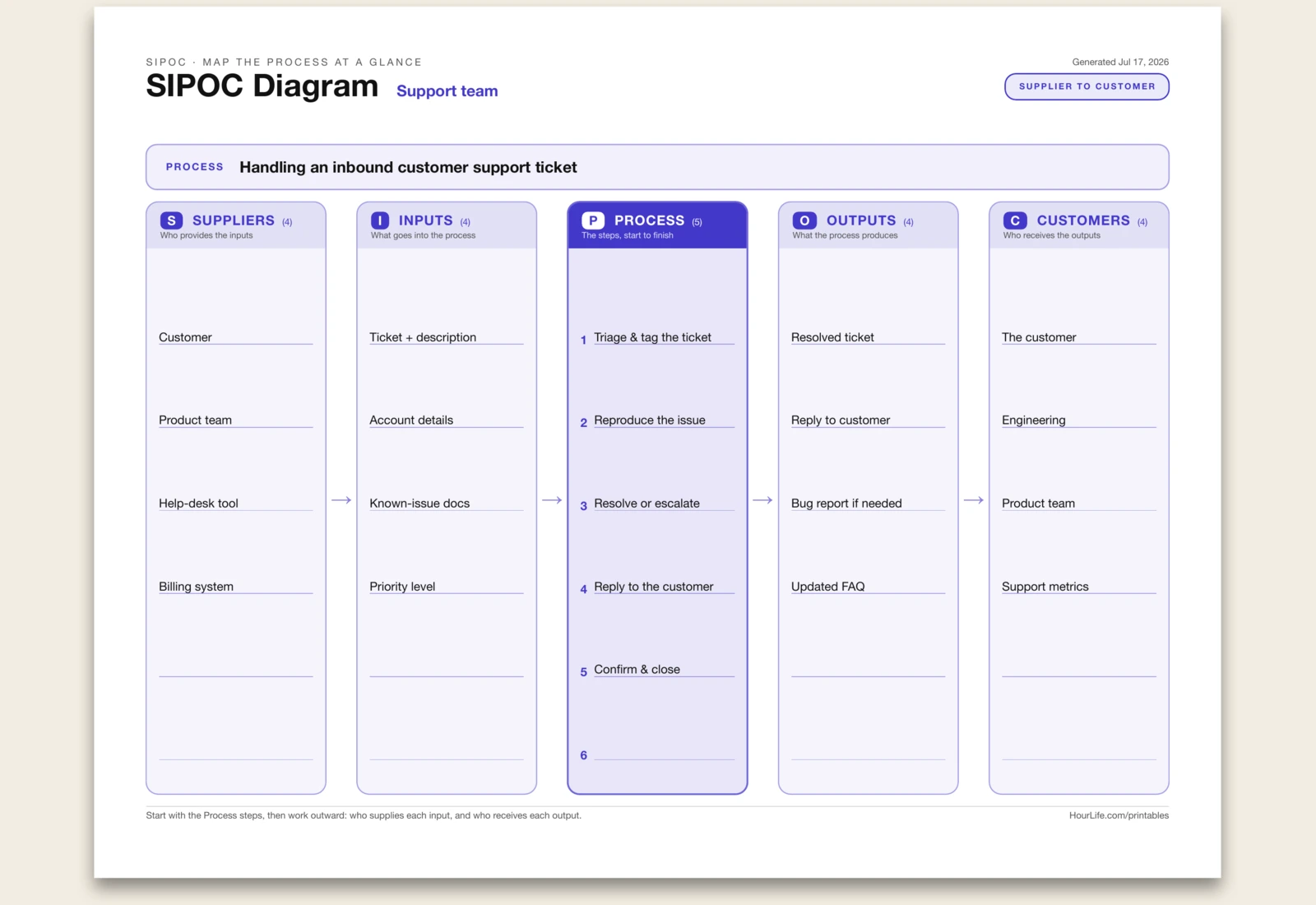Select the INPUTS column heading
1316x905 pixels.
coord(425,220)
